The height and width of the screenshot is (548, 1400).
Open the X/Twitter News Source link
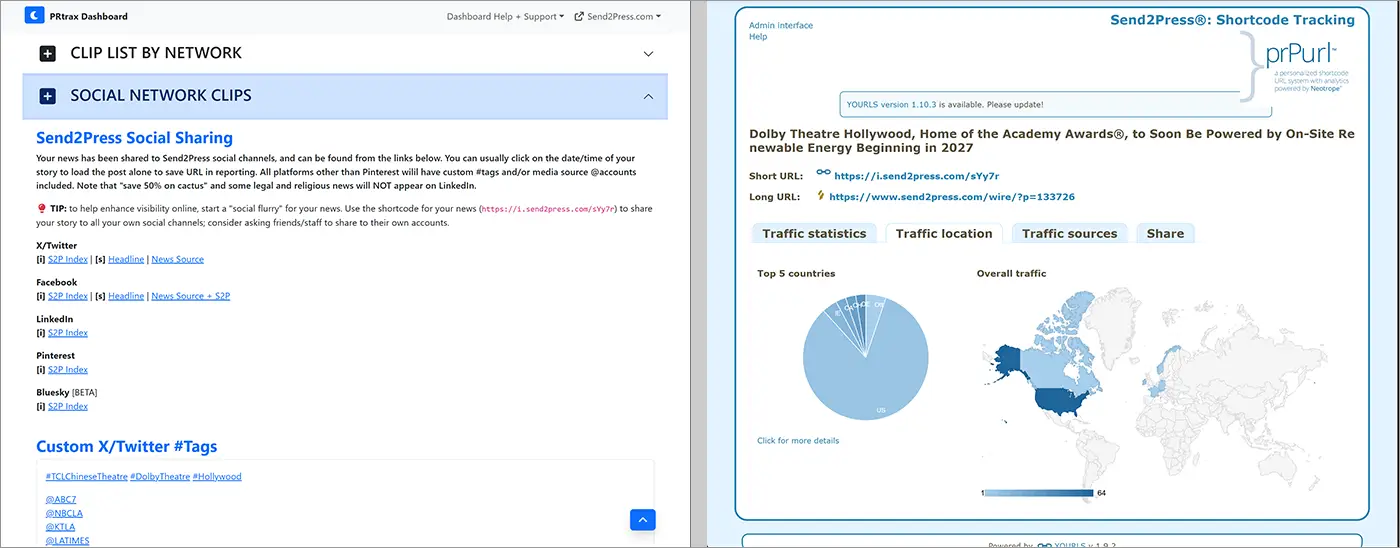177,259
